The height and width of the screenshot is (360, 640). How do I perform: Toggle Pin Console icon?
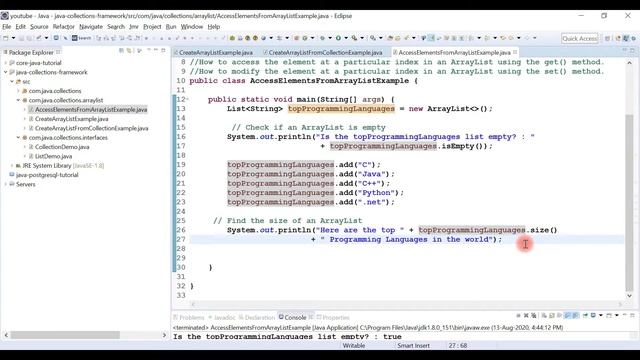[x=585, y=316]
